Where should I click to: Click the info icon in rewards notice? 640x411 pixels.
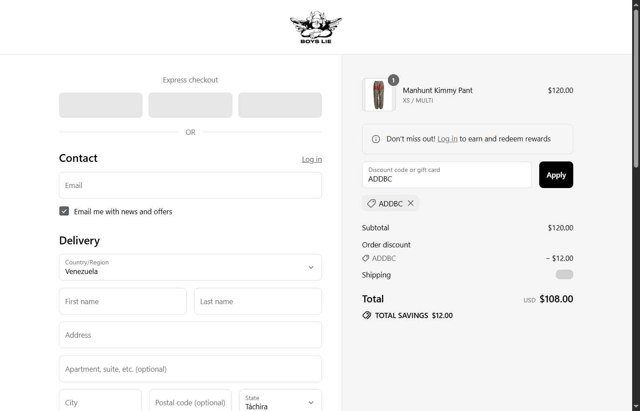click(376, 139)
